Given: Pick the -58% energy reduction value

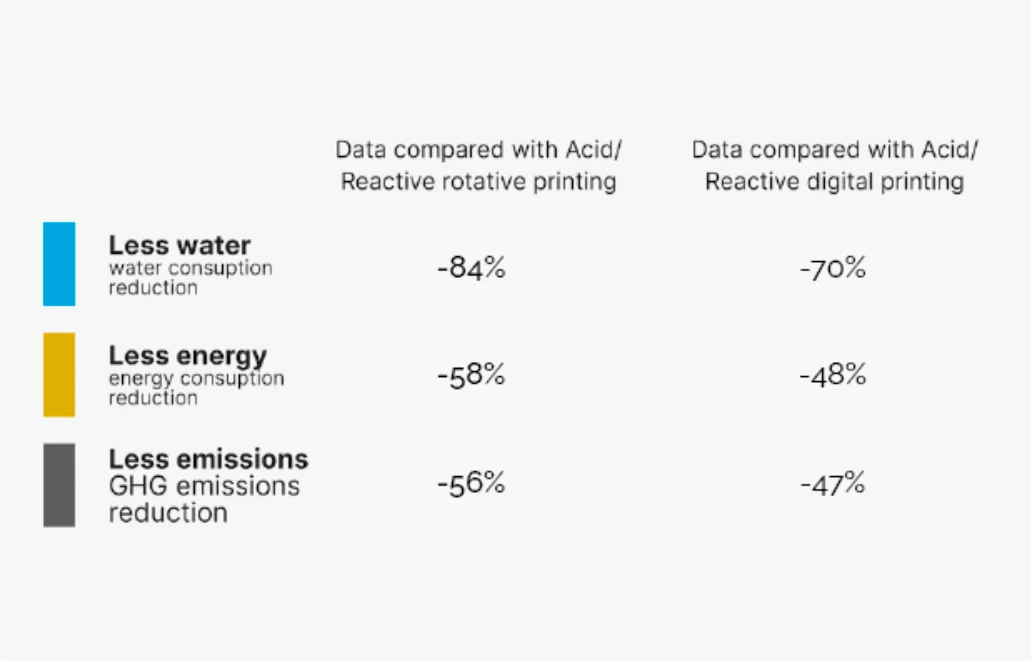Looking at the screenshot, I should pyautogui.click(x=471, y=376).
